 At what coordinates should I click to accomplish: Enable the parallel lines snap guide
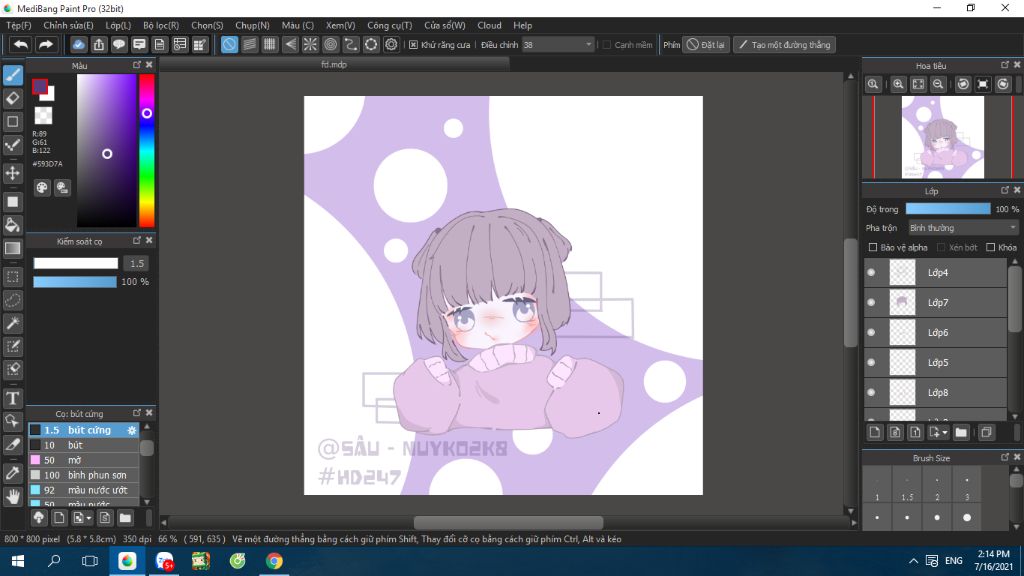(x=249, y=44)
